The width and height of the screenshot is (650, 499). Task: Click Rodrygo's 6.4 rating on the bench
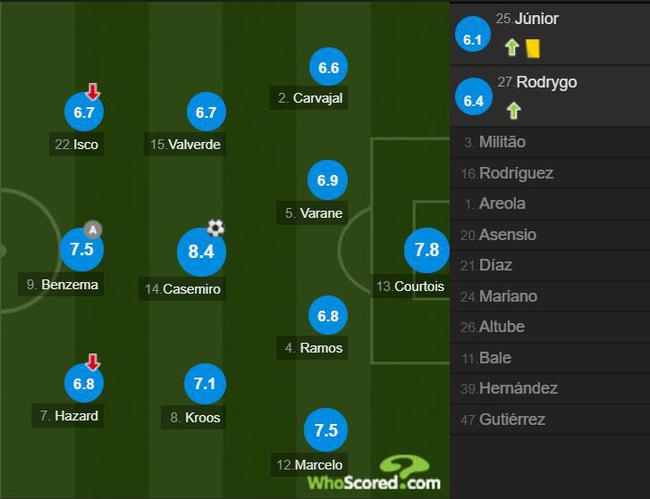(x=474, y=100)
